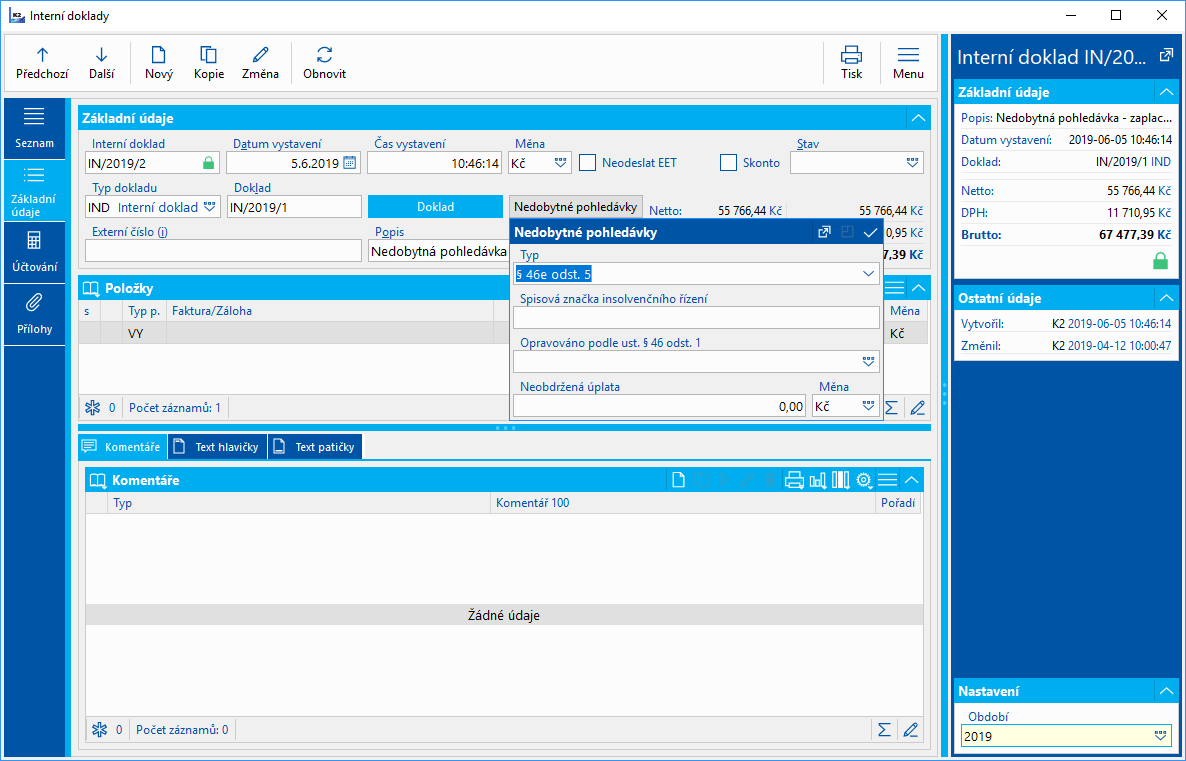Open Komentáře panel settings gear icon
Screen dimensions: 1186x761
863,480
